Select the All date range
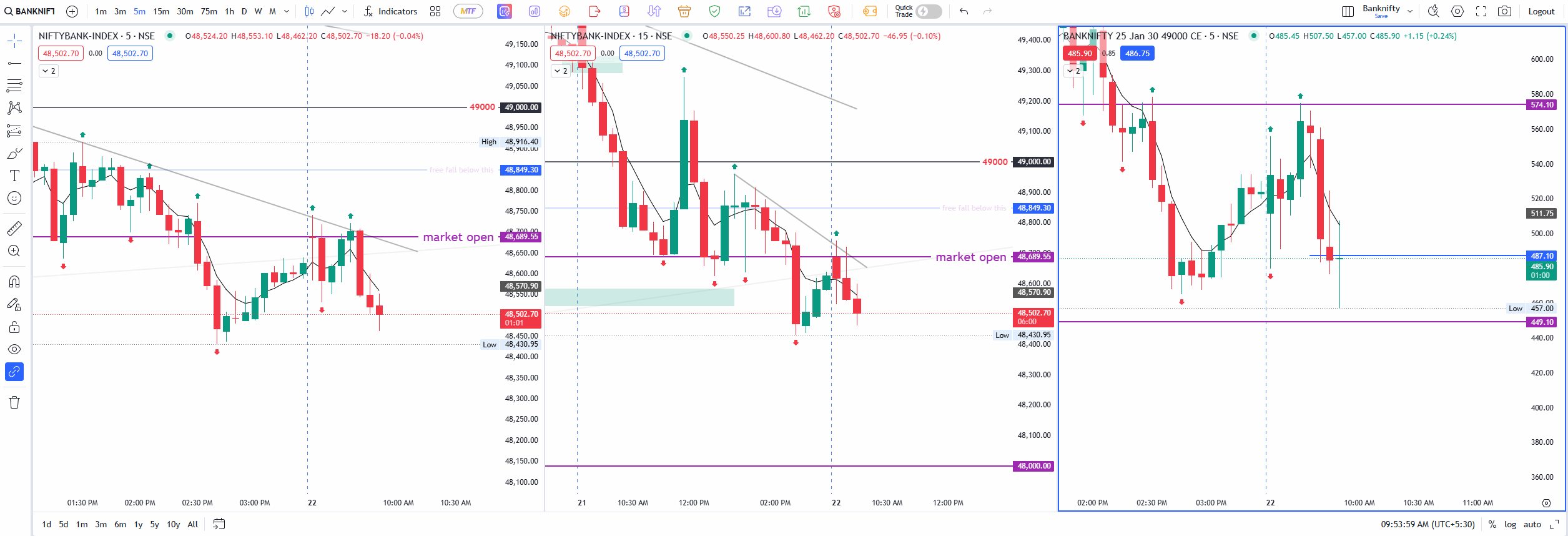Viewport: 1568px width, 536px height. coord(193,524)
